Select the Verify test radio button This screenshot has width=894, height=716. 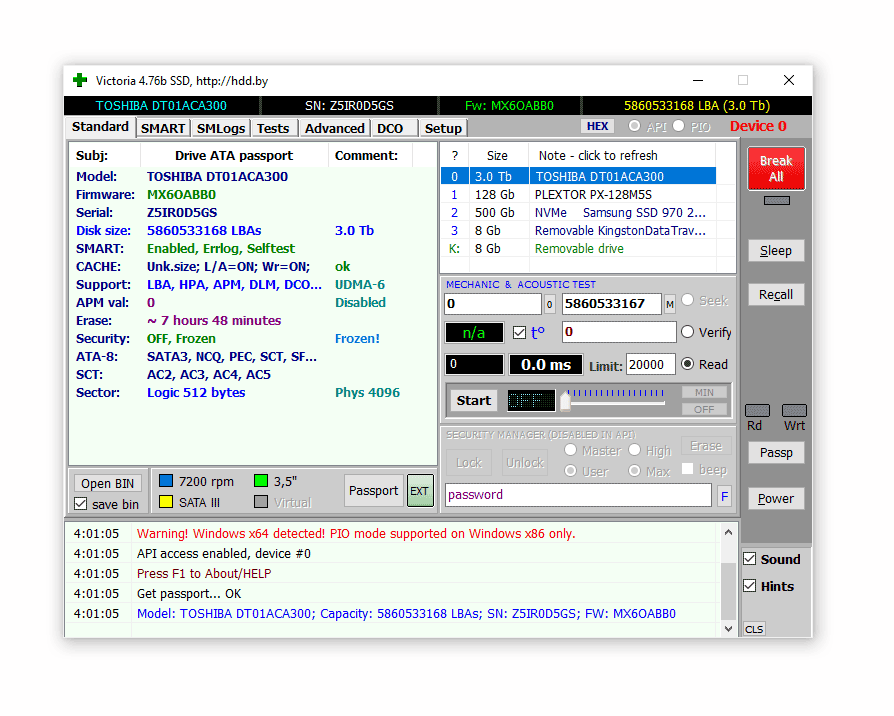(688, 332)
